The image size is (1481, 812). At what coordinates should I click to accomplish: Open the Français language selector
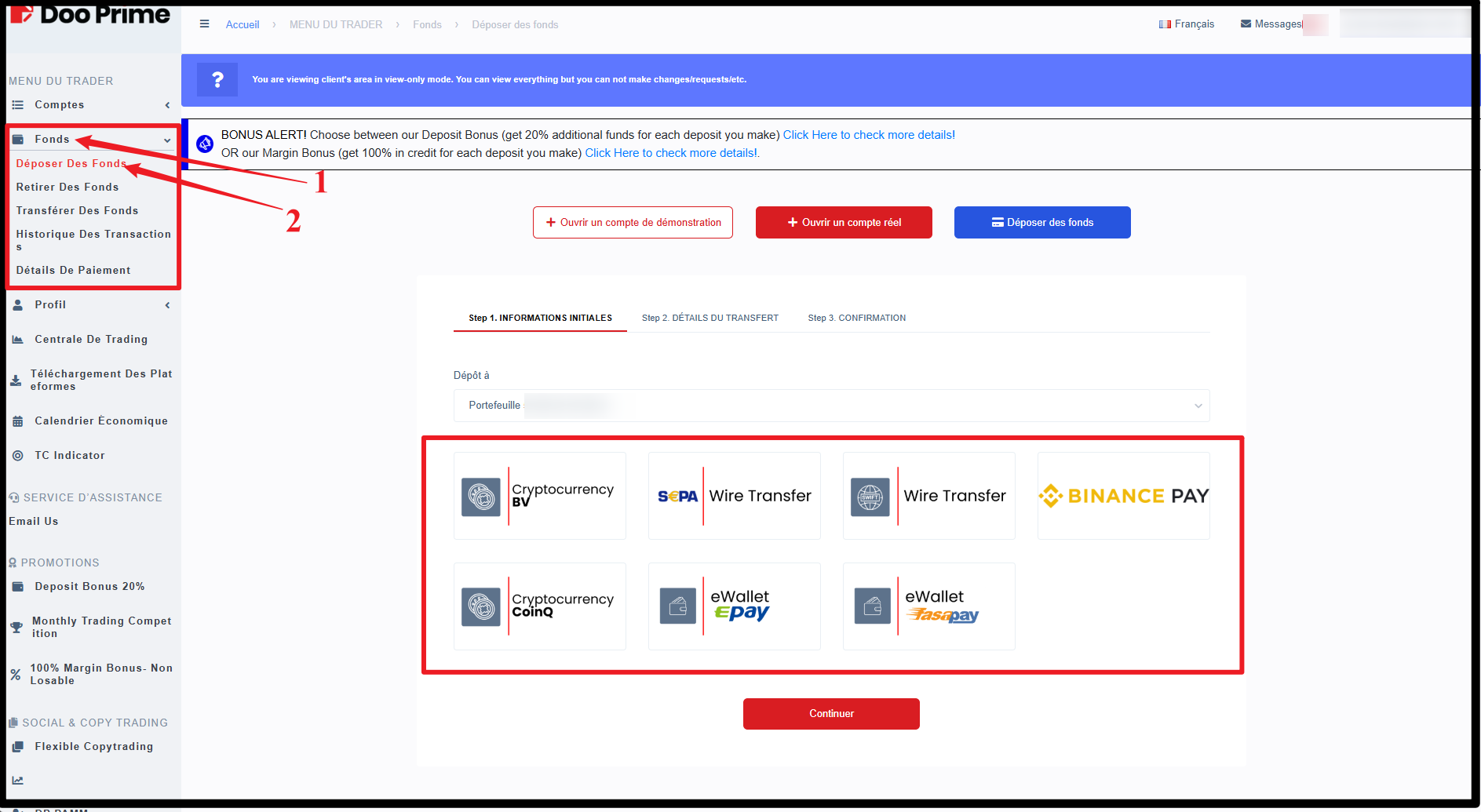coord(1186,24)
